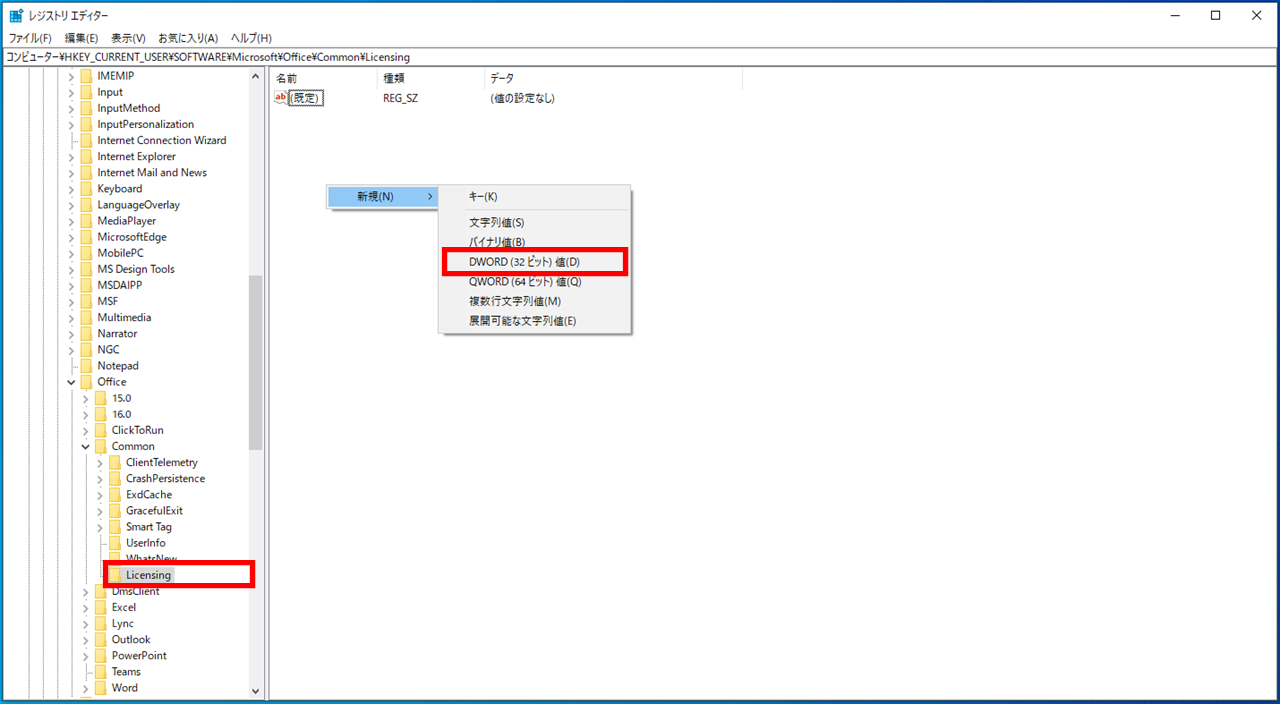Click the MicrosoftEdge folder icon

tap(86, 237)
